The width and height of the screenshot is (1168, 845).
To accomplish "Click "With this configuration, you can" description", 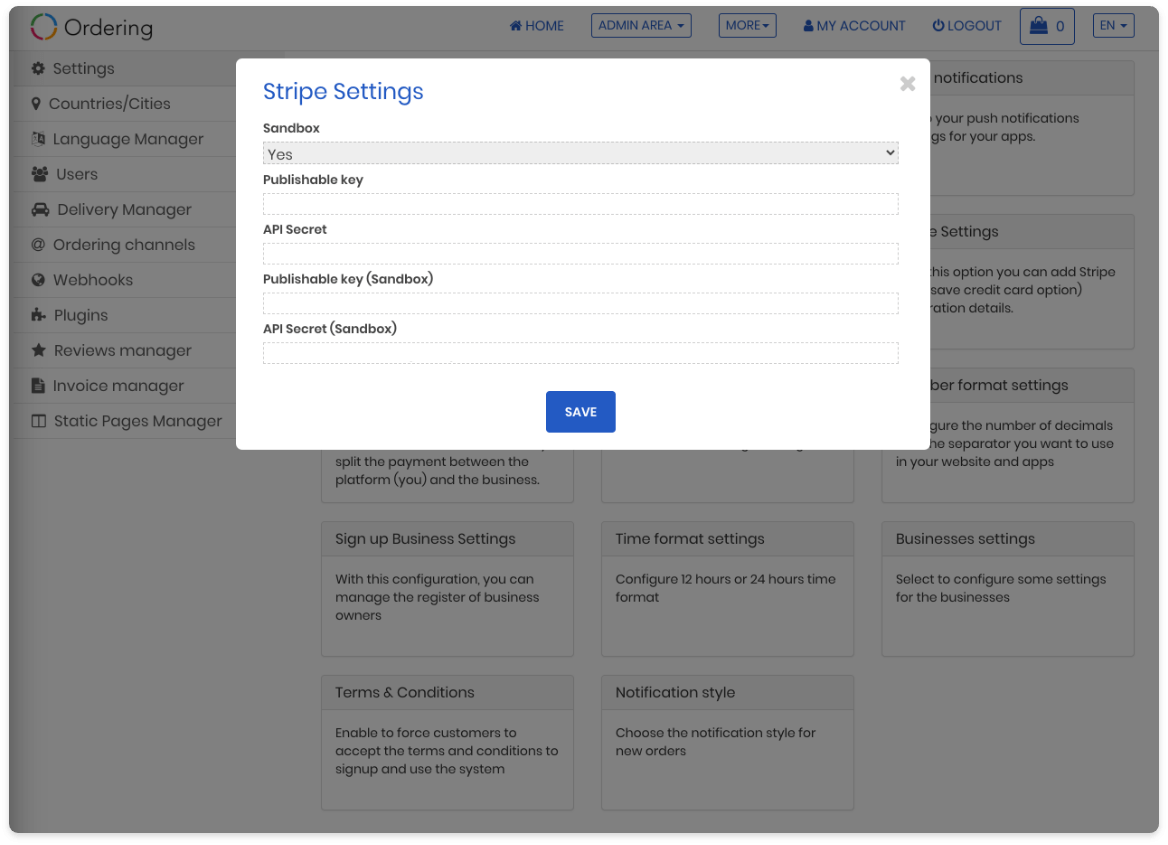I will [x=437, y=597].
